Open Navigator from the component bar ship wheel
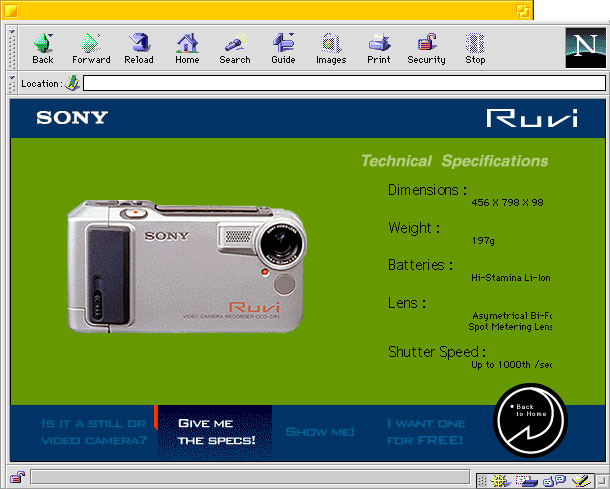610x489 pixels. 499,481
